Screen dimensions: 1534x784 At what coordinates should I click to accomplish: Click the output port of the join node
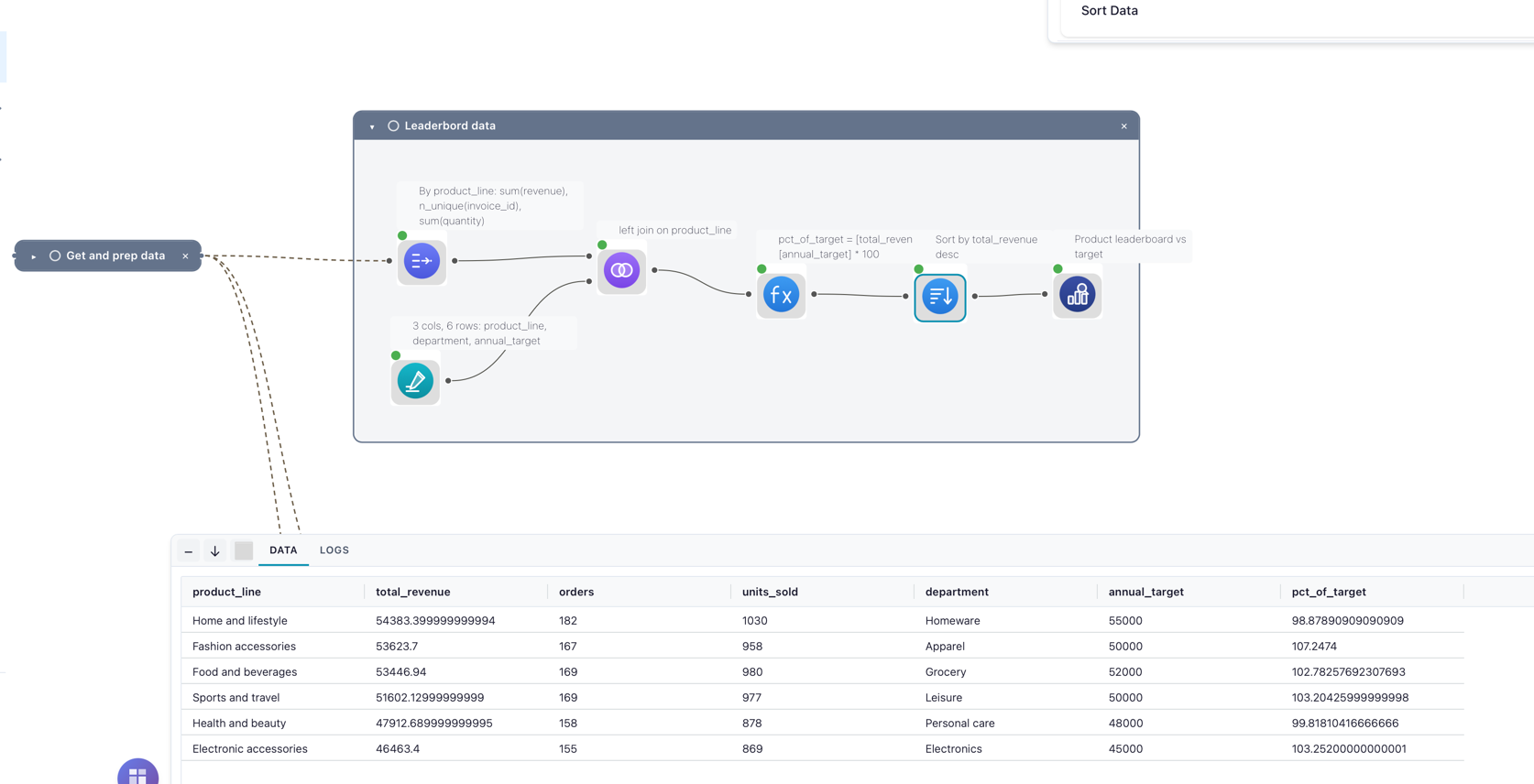click(654, 270)
